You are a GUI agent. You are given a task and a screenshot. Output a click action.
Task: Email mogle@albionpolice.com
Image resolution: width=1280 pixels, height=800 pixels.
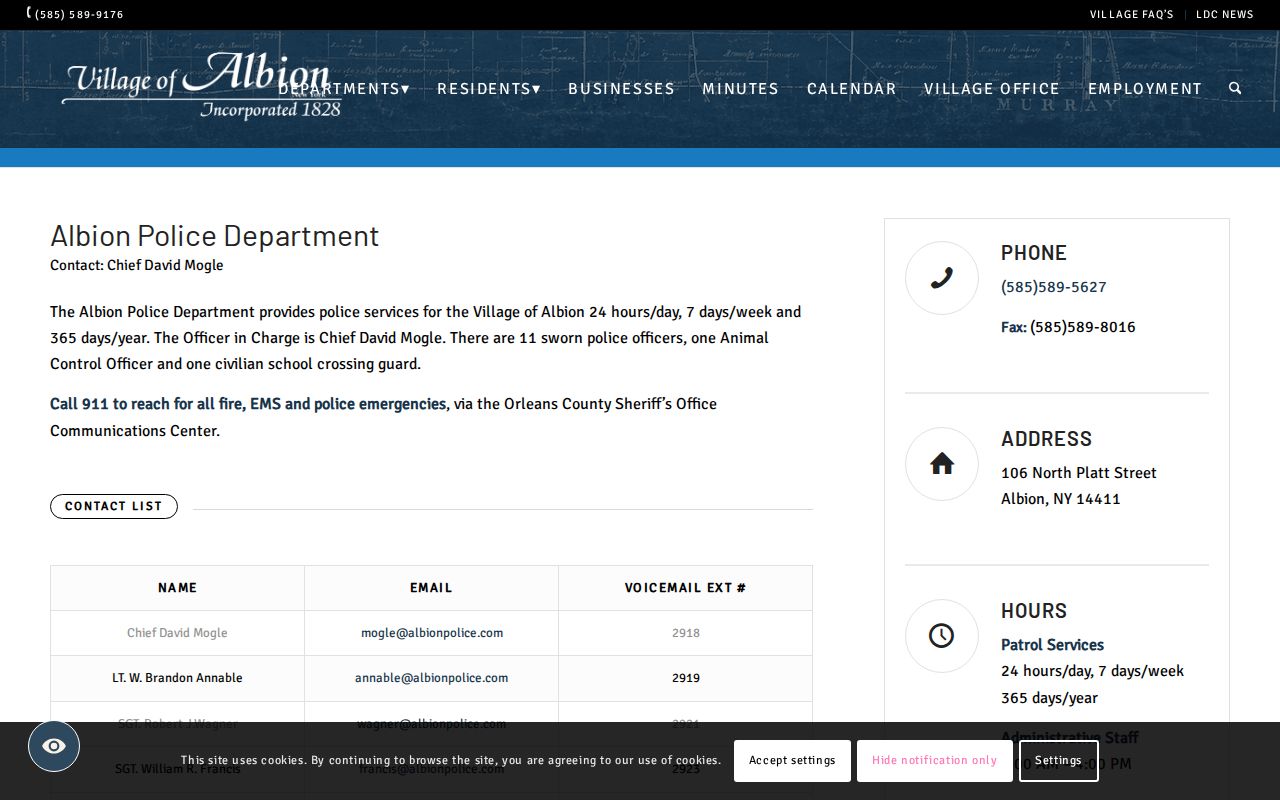click(x=432, y=633)
